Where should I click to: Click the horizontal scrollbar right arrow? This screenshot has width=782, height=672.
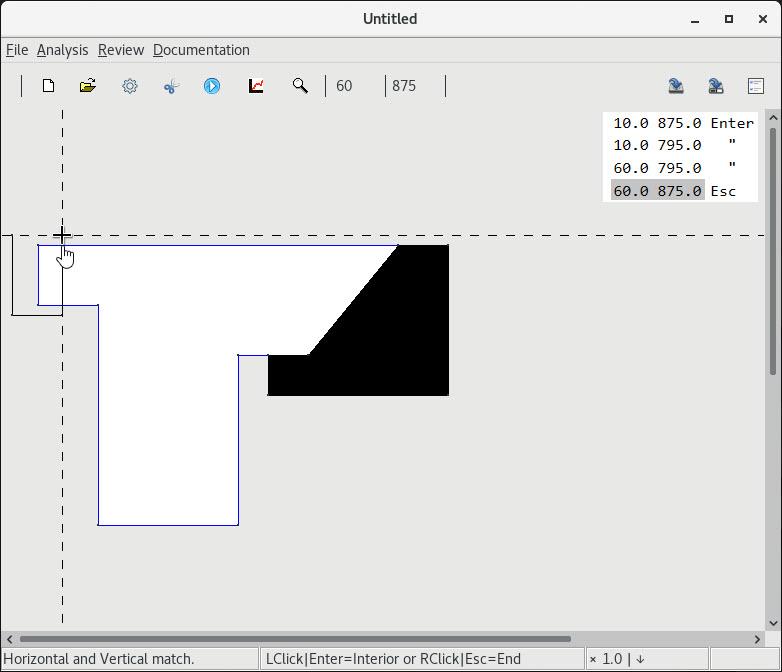[x=757, y=639]
